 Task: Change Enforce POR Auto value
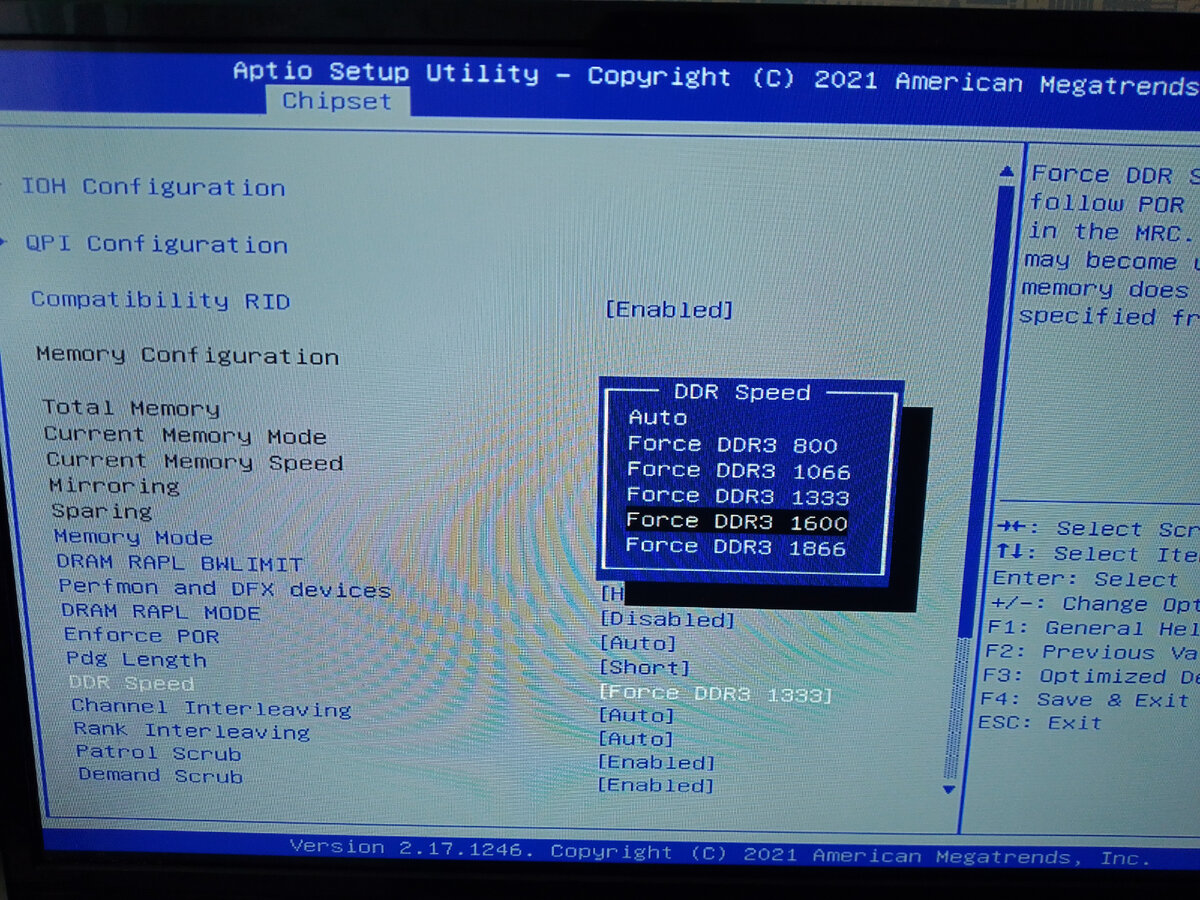[x=638, y=643]
